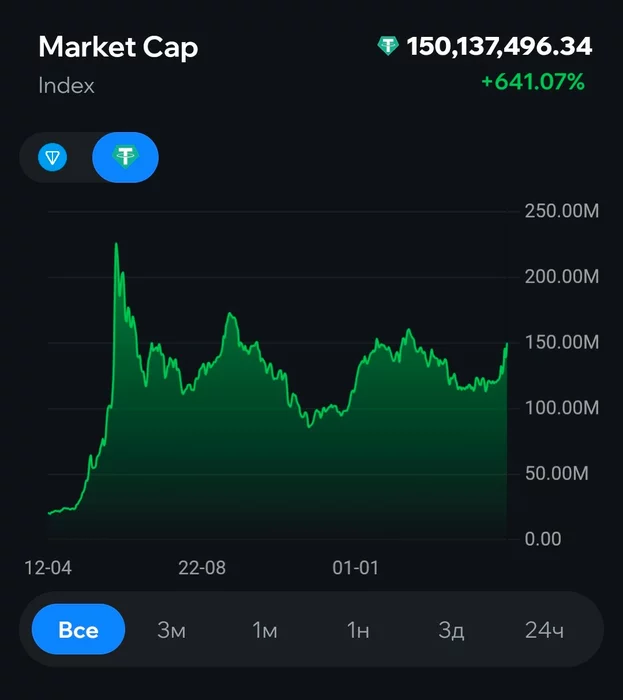Viewport: 623px width, 700px height.
Task: Click the 150,137,496.34 market cap value
Action: coord(499,46)
